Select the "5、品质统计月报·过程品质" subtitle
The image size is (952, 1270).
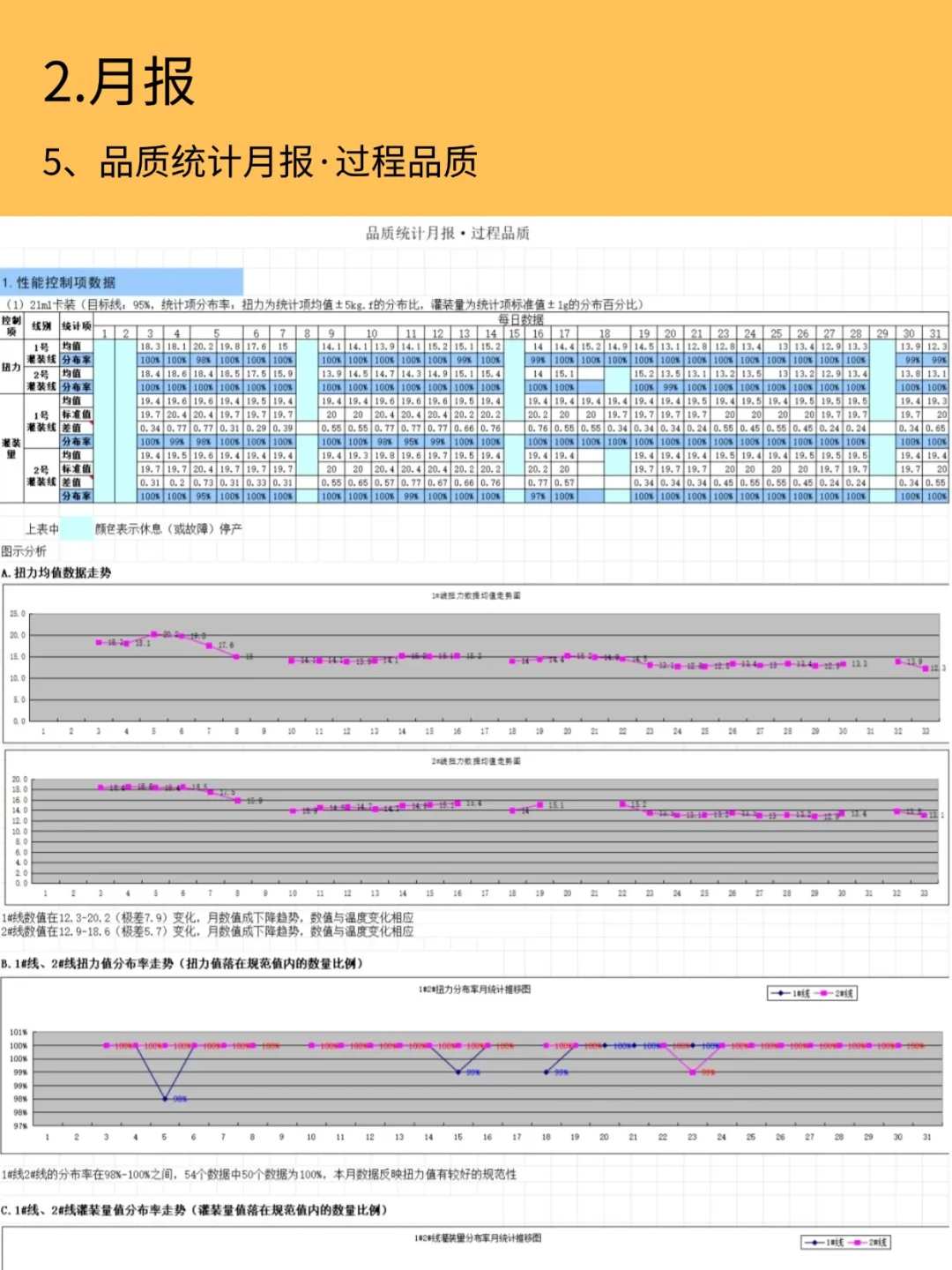pos(260,162)
